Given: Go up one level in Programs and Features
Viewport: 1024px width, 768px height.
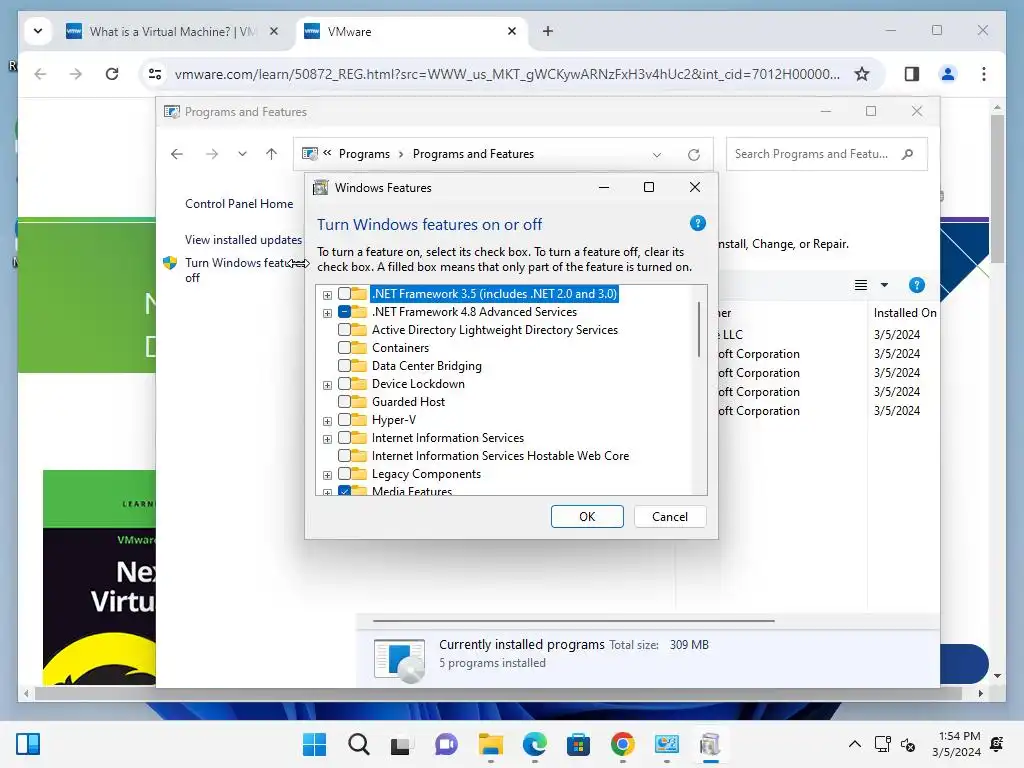Looking at the screenshot, I should pos(272,154).
